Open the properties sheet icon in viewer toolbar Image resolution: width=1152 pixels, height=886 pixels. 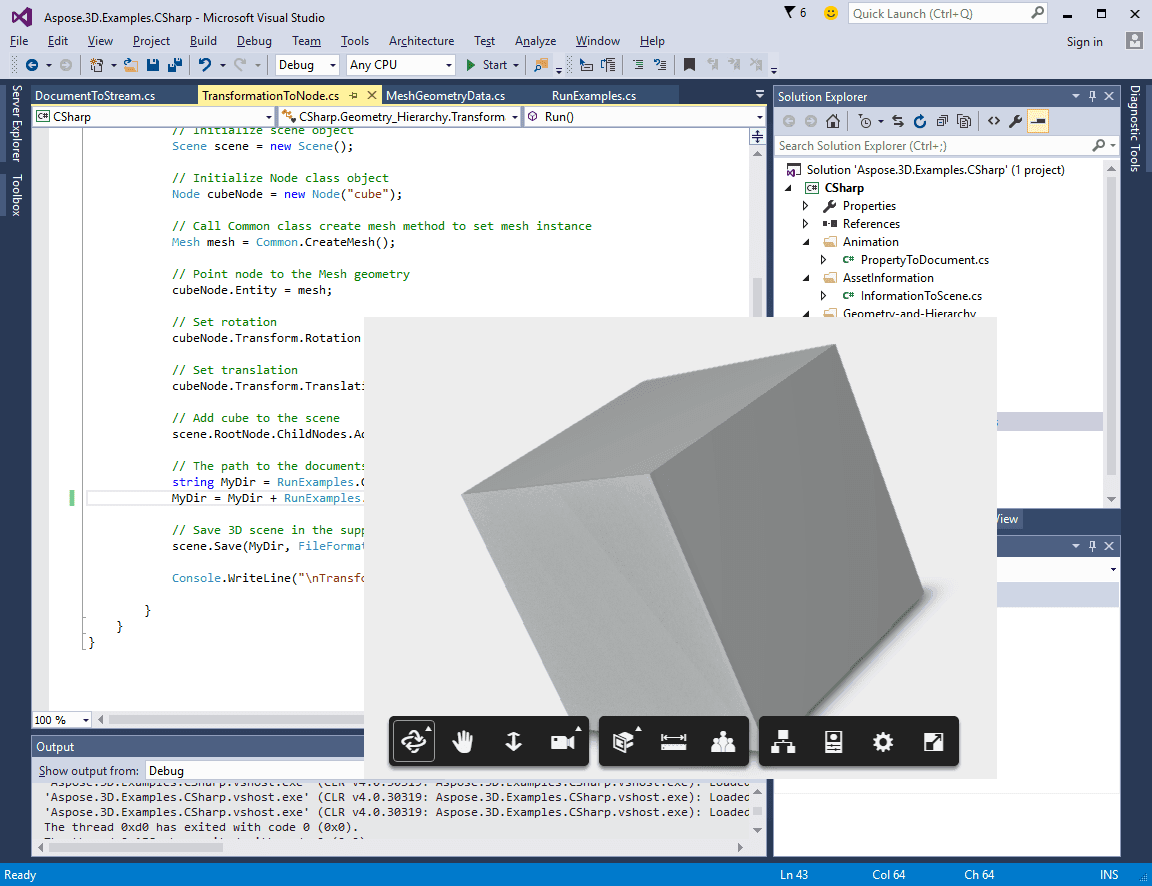pyautogui.click(x=833, y=742)
